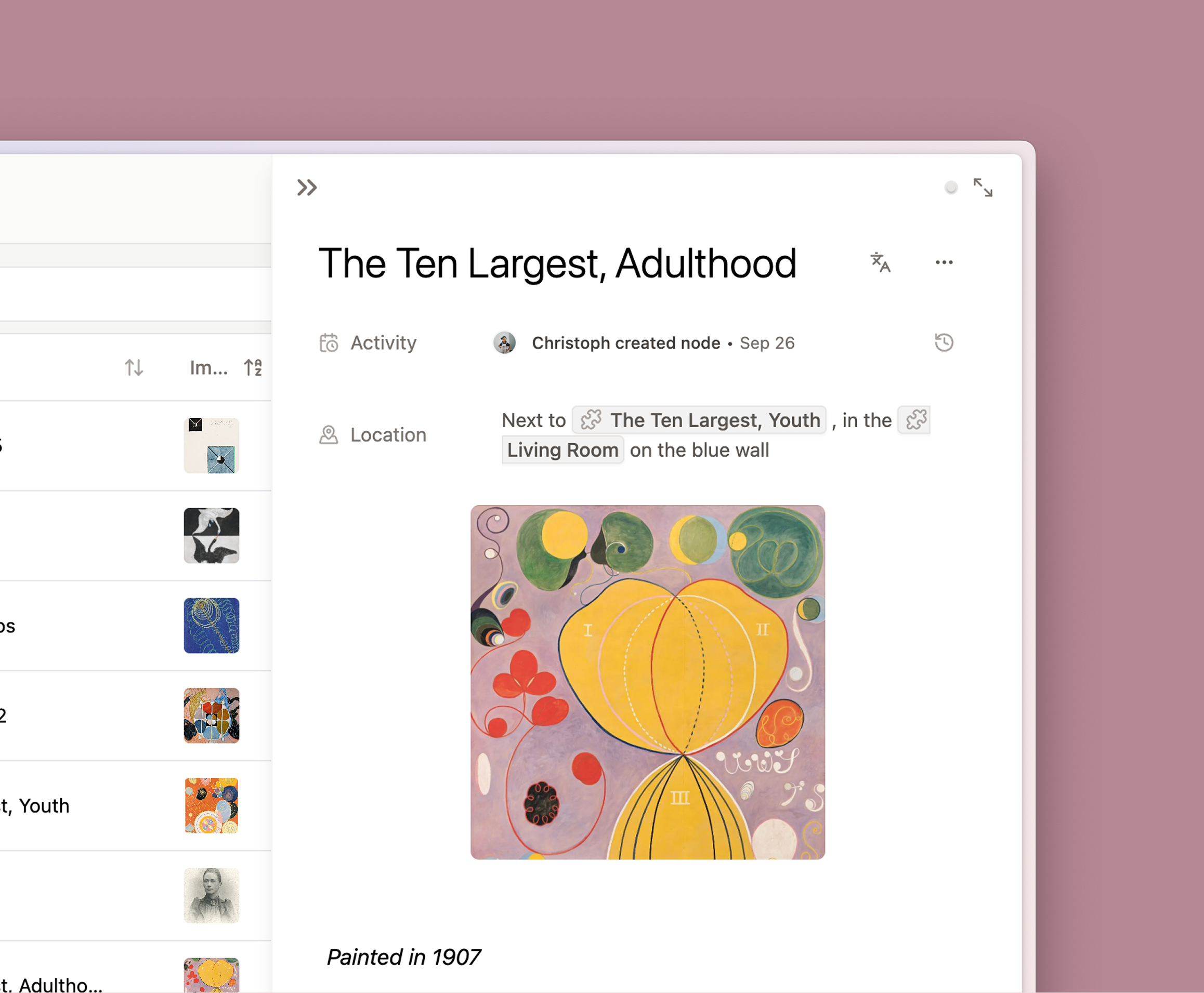Click the Activity calendar icon
Image resolution: width=1204 pixels, height=993 pixels.
(329, 342)
